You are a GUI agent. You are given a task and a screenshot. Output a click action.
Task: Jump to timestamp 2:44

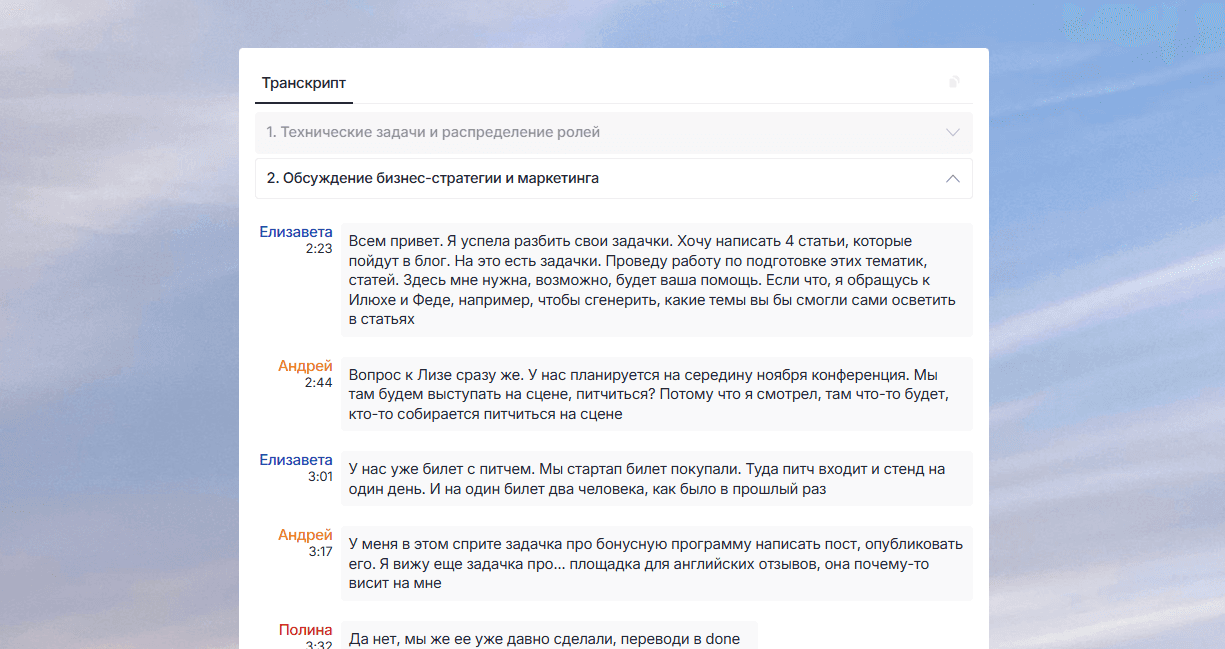coord(319,382)
